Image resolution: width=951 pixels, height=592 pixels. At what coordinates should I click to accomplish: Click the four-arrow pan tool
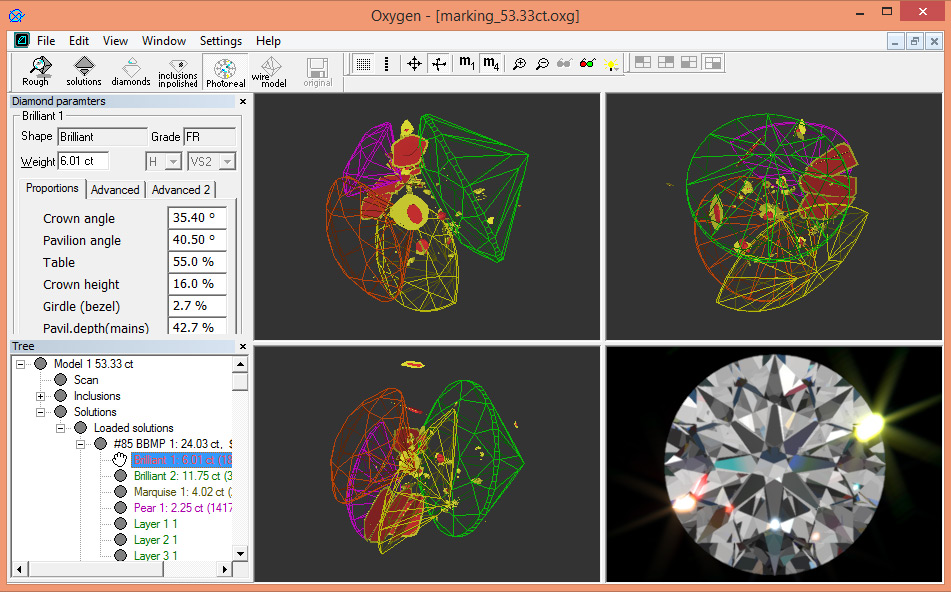pyautogui.click(x=414, y=63)
